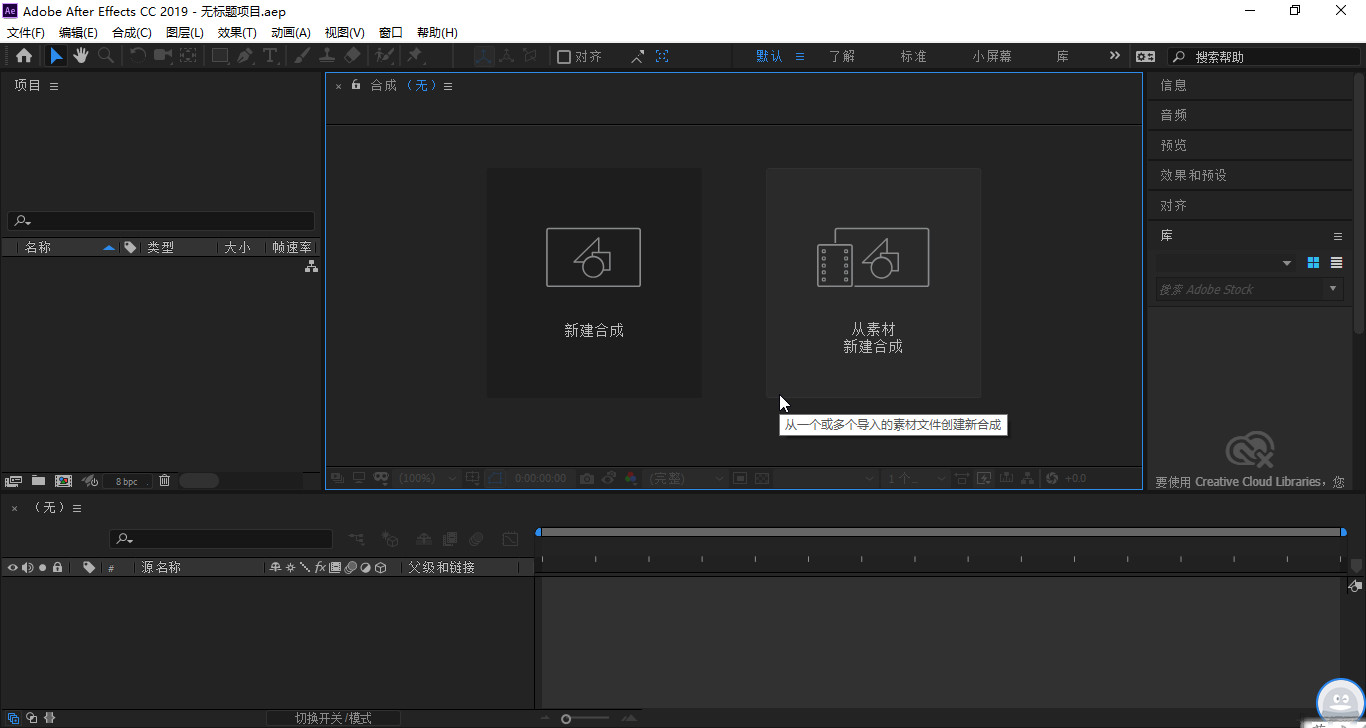
Task: Click 切换开关/模式 in the timeline
Action: [x=333, y=718]
